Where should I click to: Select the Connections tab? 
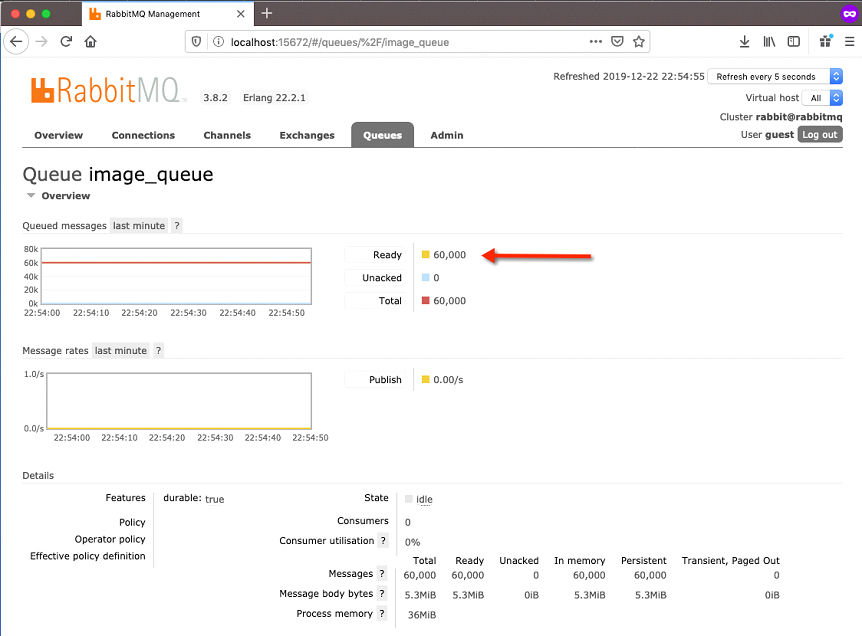tap(143, 135)
